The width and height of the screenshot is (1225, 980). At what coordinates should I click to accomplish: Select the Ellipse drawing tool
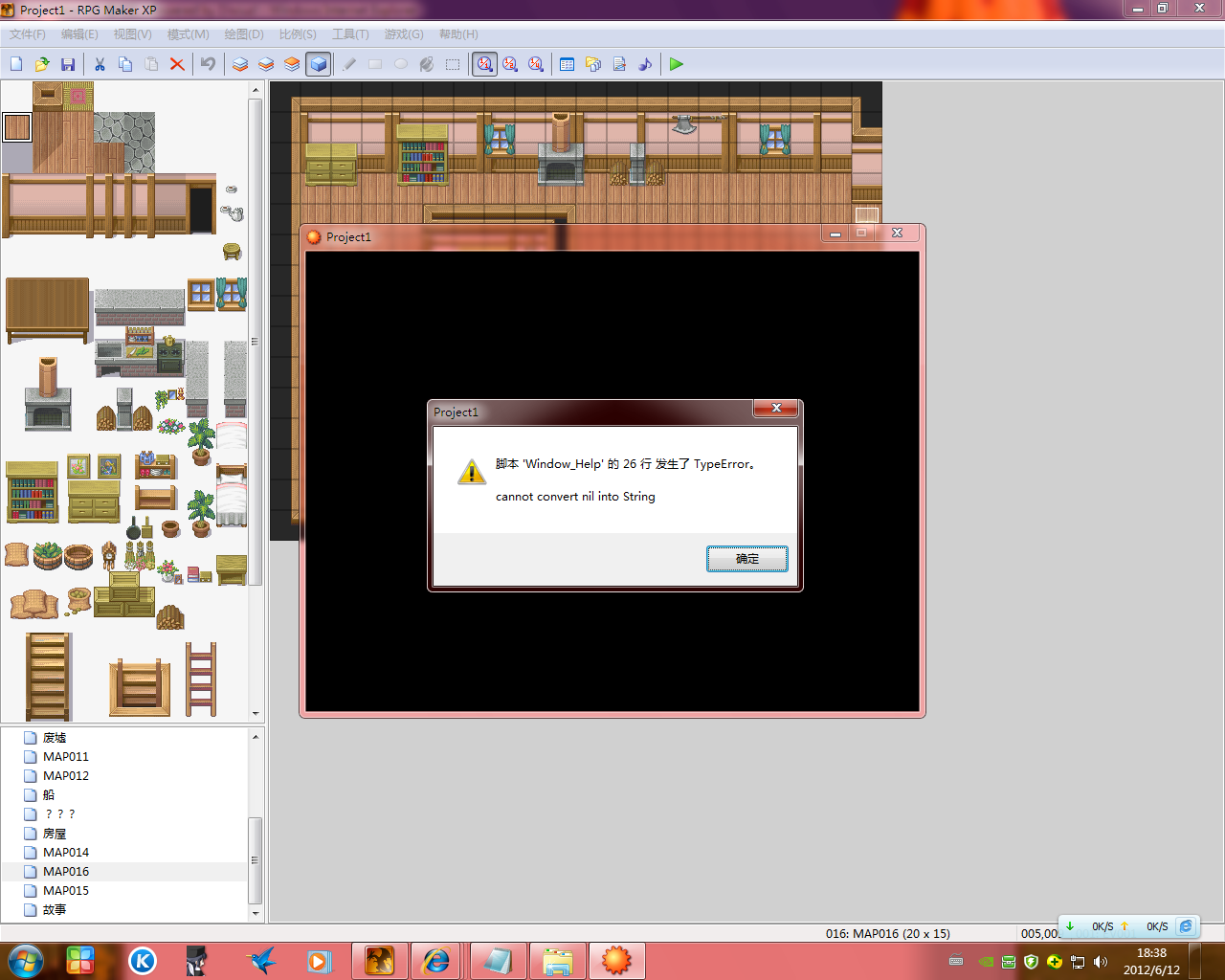[x=401, y=64]
